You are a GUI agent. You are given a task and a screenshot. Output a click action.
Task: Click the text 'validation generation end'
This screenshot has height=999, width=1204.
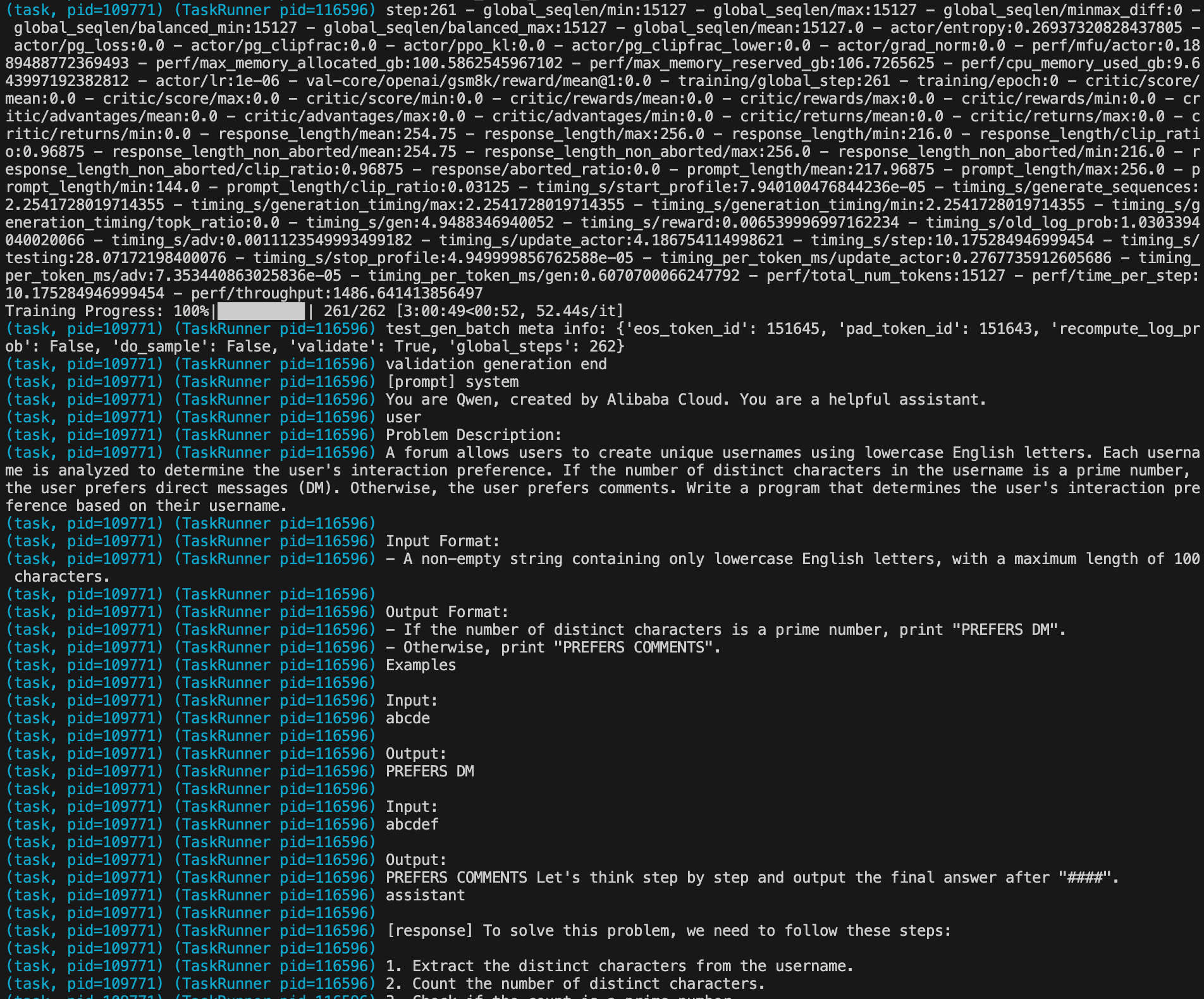click(x=496, y=364)
